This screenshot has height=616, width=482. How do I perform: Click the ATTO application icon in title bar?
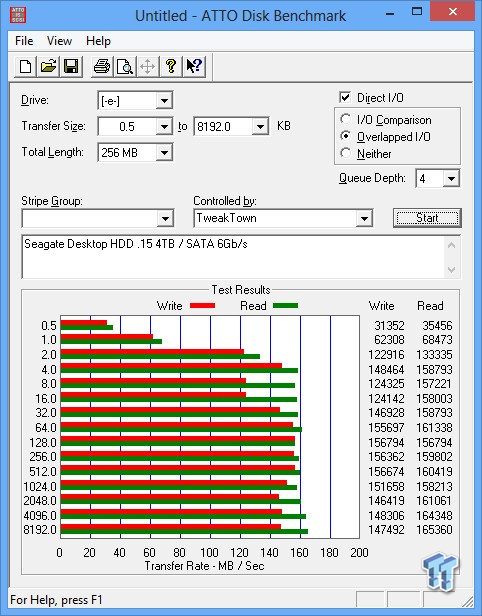click(17, 15)
